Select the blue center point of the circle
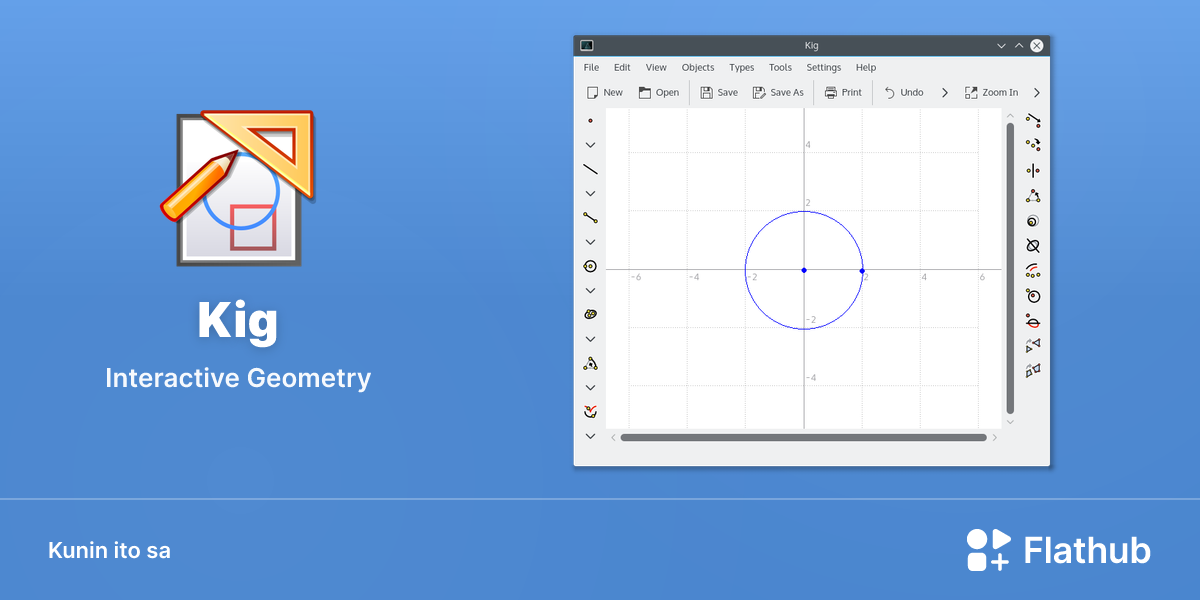 804,270
